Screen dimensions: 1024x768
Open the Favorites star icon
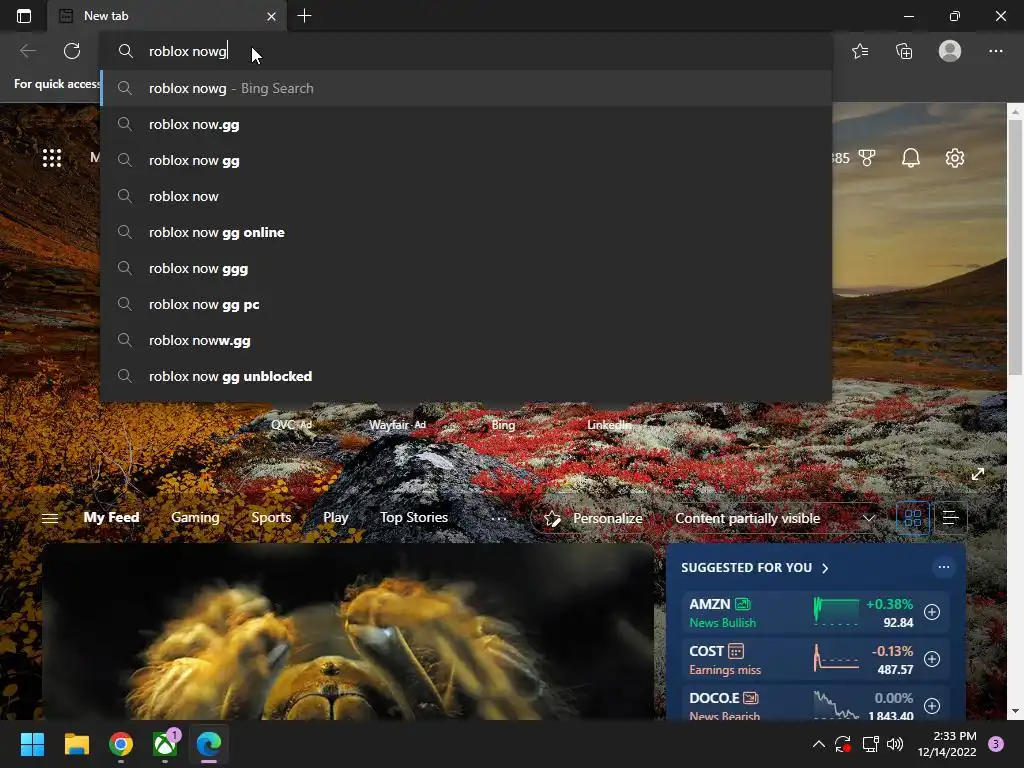[x=860, y=51]
